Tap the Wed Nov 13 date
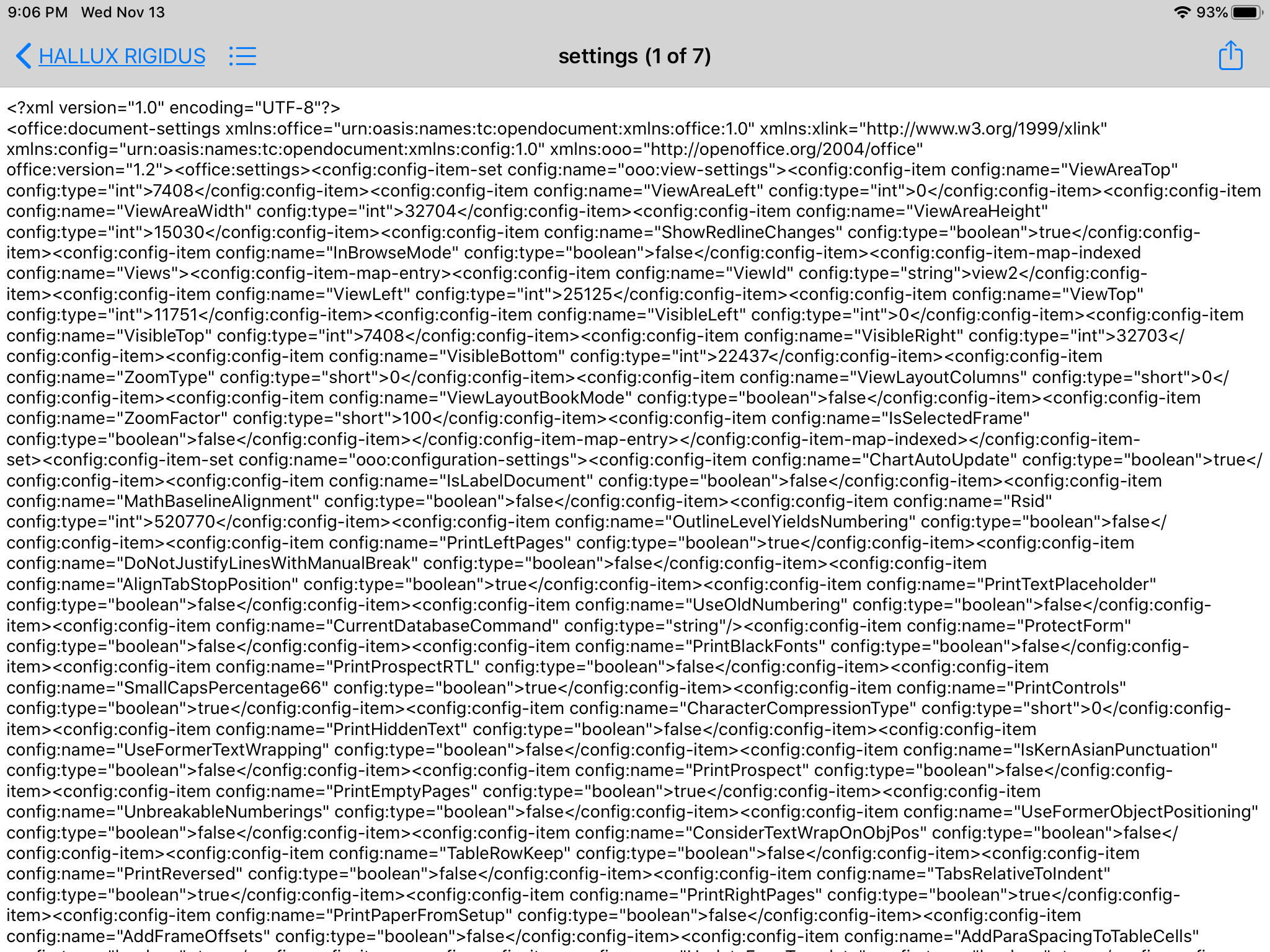 pos(123,12)
